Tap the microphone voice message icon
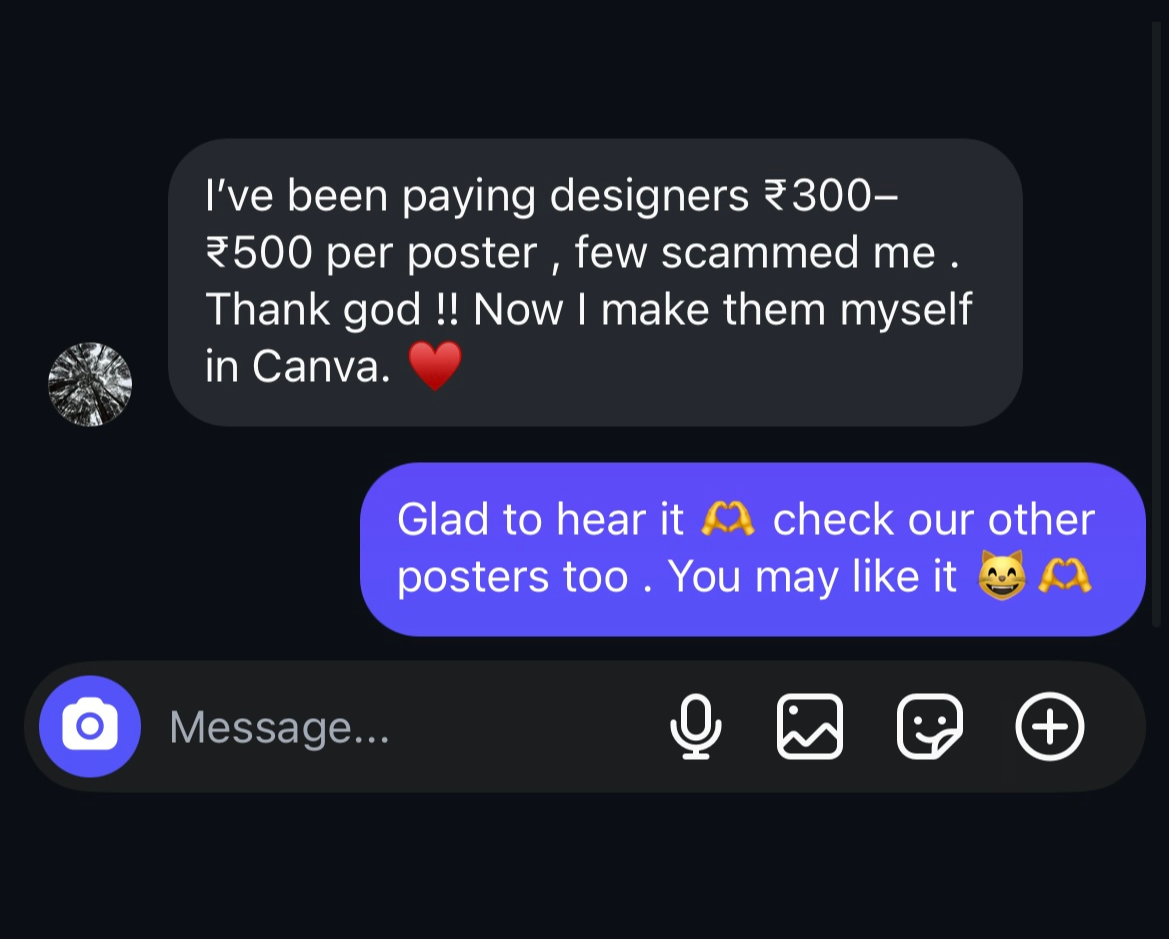 click(x=696, y=726)
